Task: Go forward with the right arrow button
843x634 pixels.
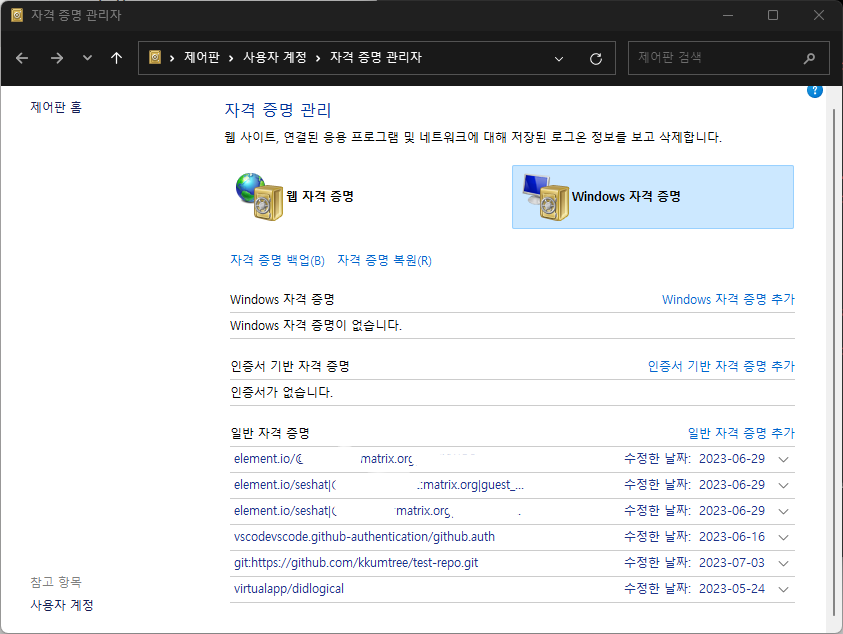Action: pos(56,58)
